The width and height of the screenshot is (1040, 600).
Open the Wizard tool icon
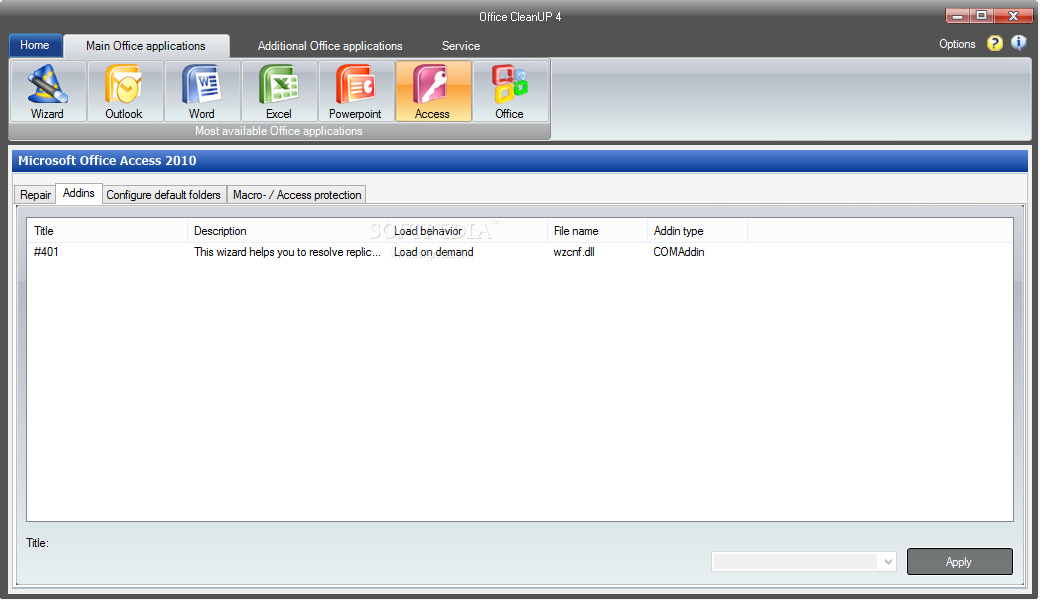click(47, 91)
